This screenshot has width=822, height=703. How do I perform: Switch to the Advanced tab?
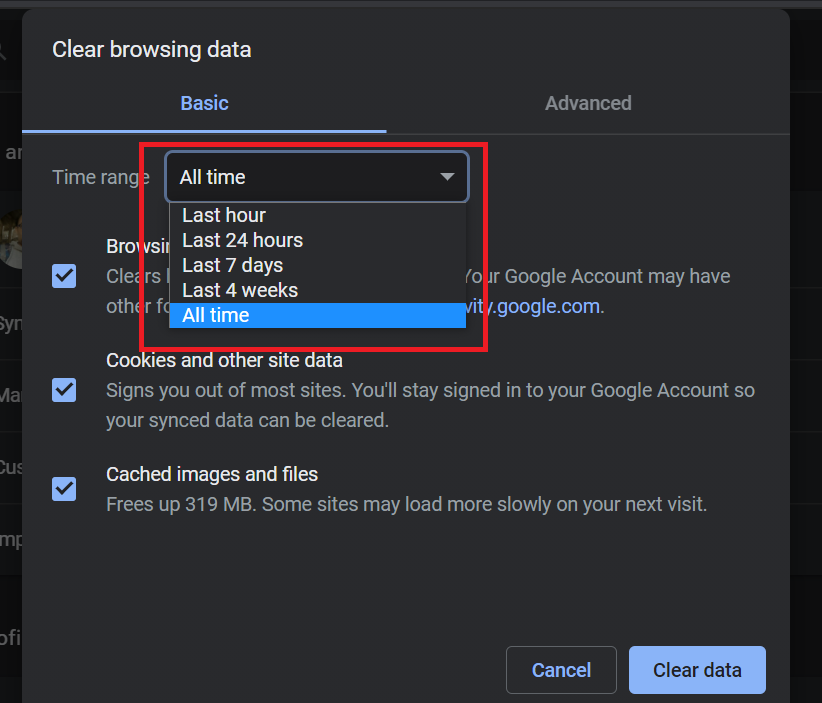[x=588, y=103]
